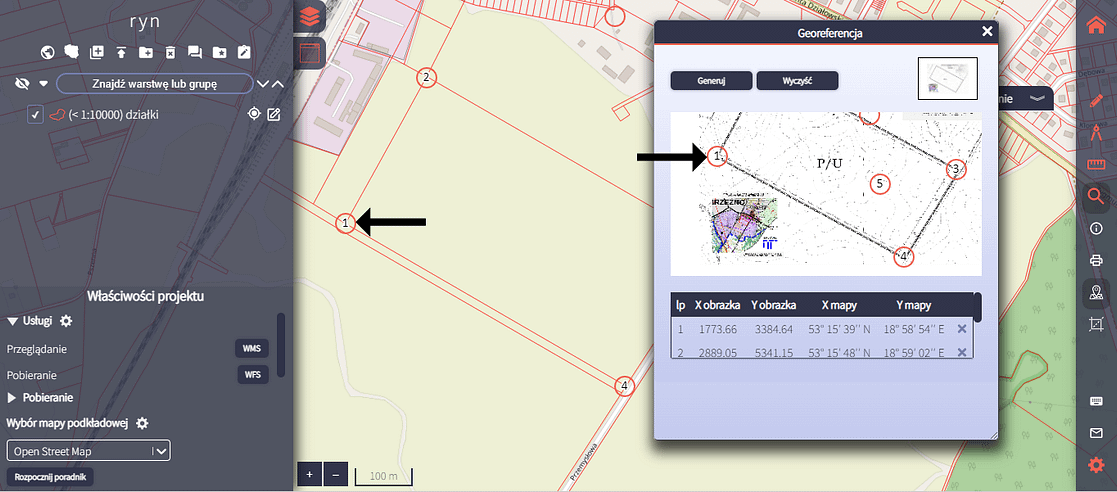
Task: Click the WFS service button
Action: [252, 375]
